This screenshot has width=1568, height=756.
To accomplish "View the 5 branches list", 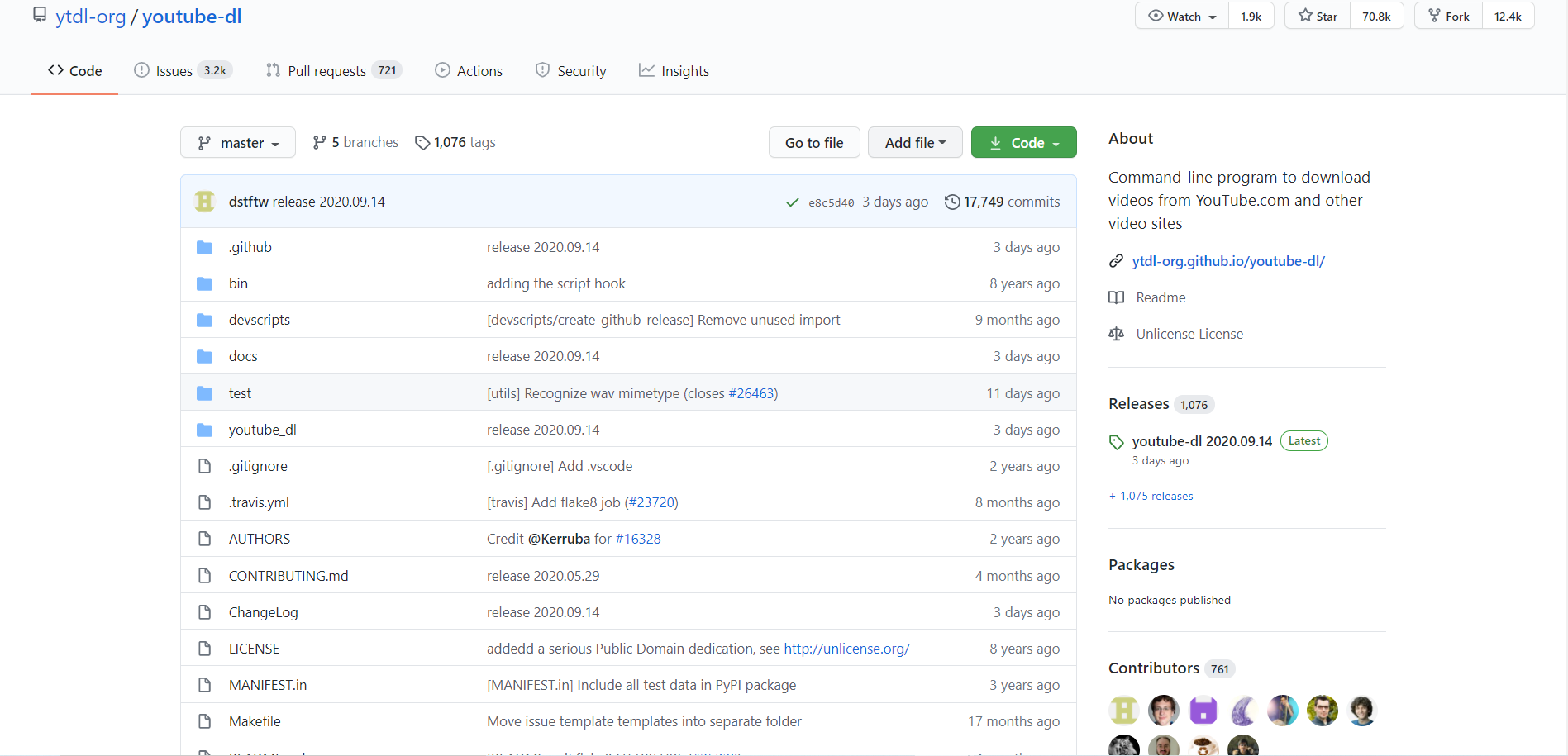I will click(355, 142).
